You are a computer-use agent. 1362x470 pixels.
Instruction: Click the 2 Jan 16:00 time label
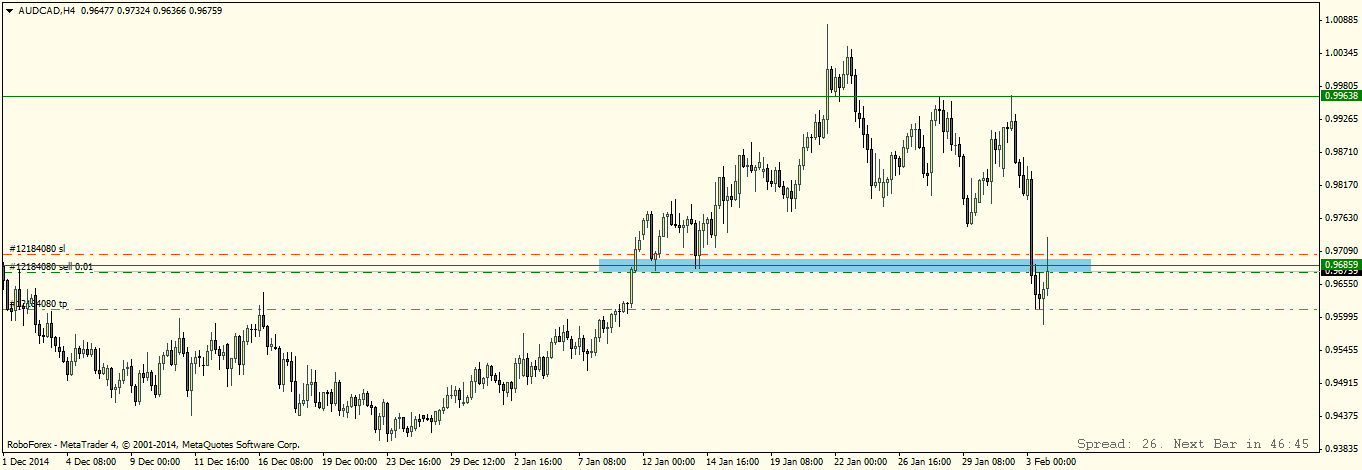tap(540, 462)
